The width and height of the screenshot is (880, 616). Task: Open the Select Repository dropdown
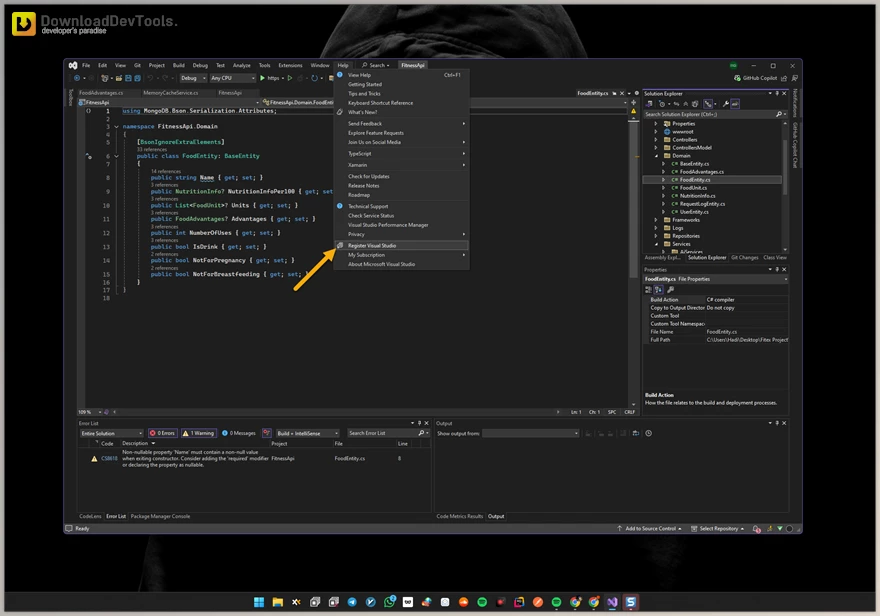pos(720,527)
